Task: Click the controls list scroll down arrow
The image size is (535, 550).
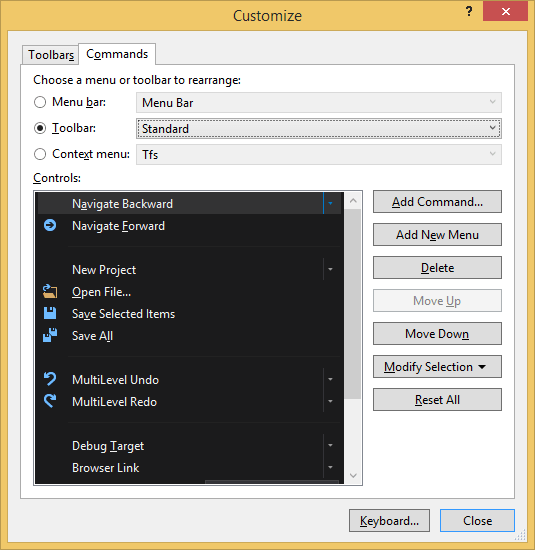Action: pos(353,475)
